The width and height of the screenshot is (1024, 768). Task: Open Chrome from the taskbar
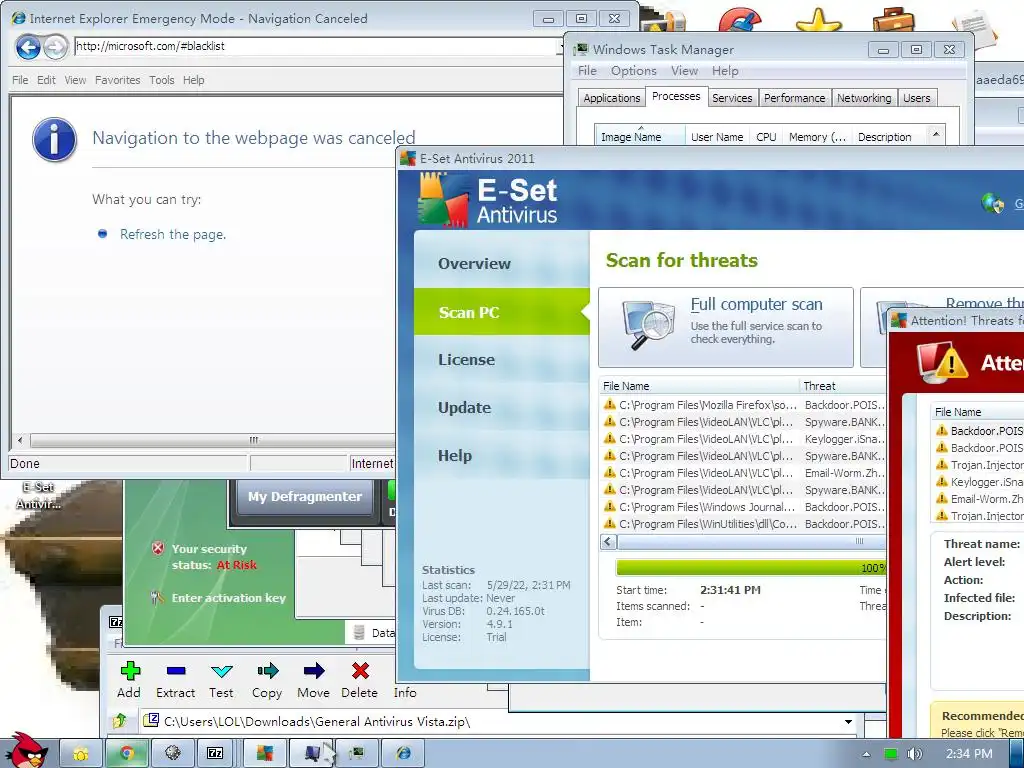tap(127, 753)
